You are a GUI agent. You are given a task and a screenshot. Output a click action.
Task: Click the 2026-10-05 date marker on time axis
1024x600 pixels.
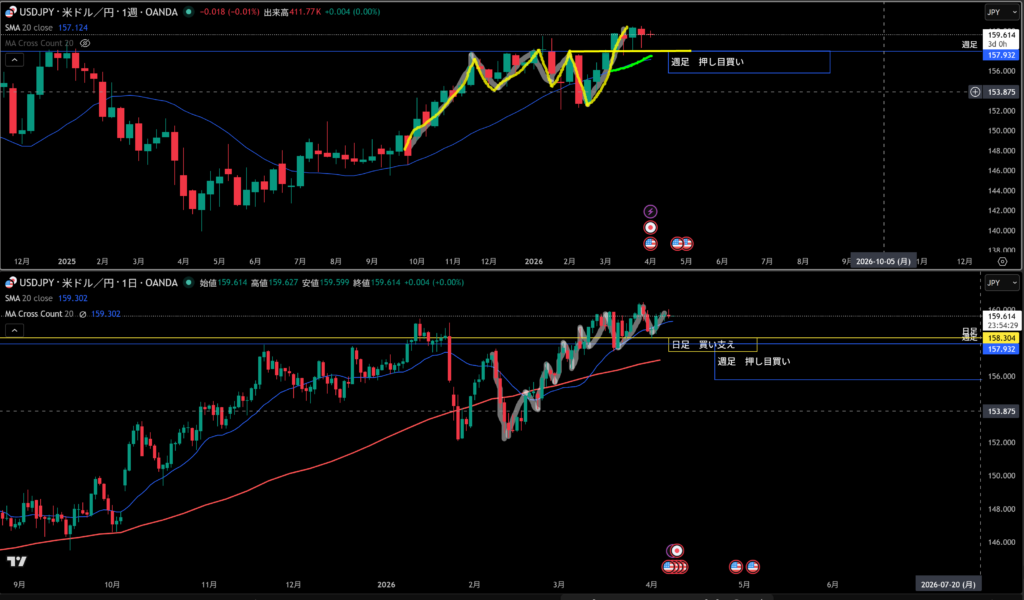[882, 260]
